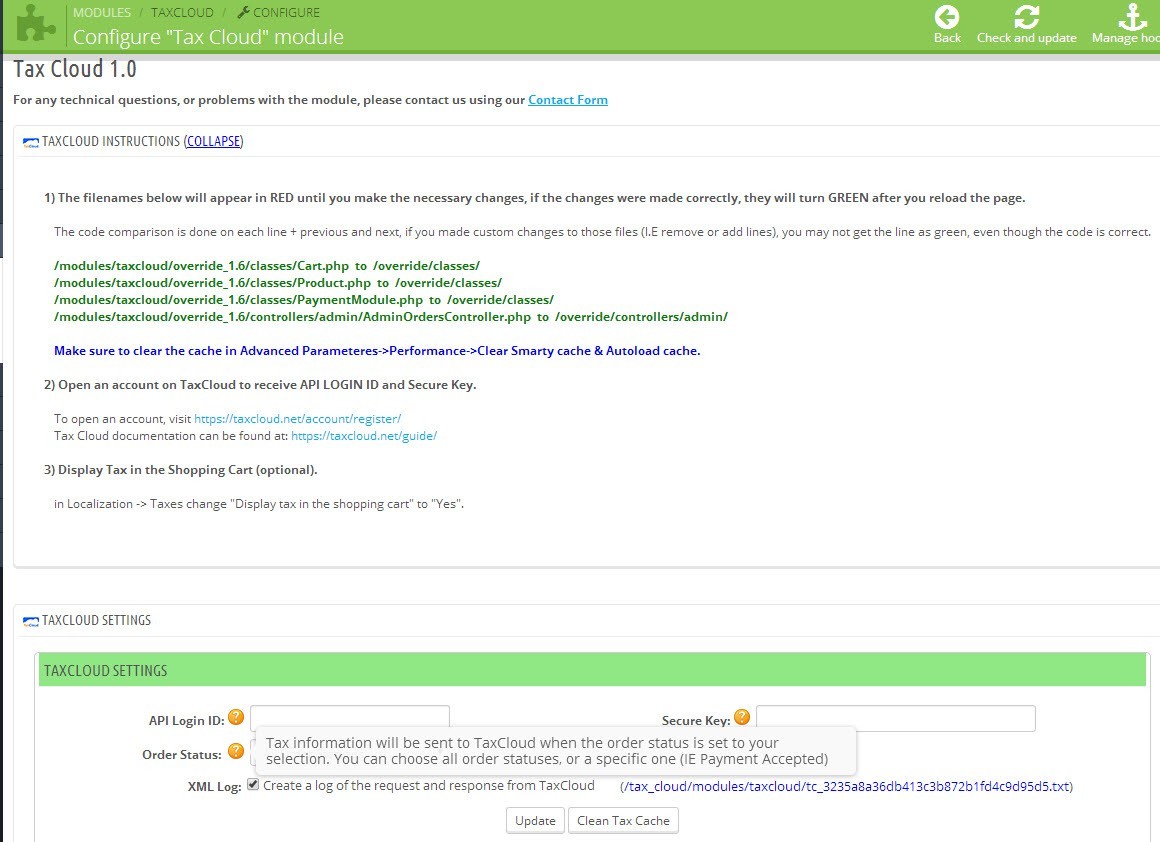The height and width of the screenshot is (842, 1160).
Task: Click TaxCloud logo beside Instructions heading
Action: pos(30,142)
